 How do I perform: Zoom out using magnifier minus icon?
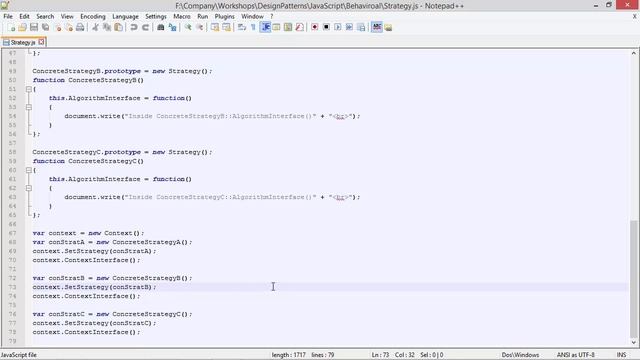pyautogui.click(x=199, y=27)
